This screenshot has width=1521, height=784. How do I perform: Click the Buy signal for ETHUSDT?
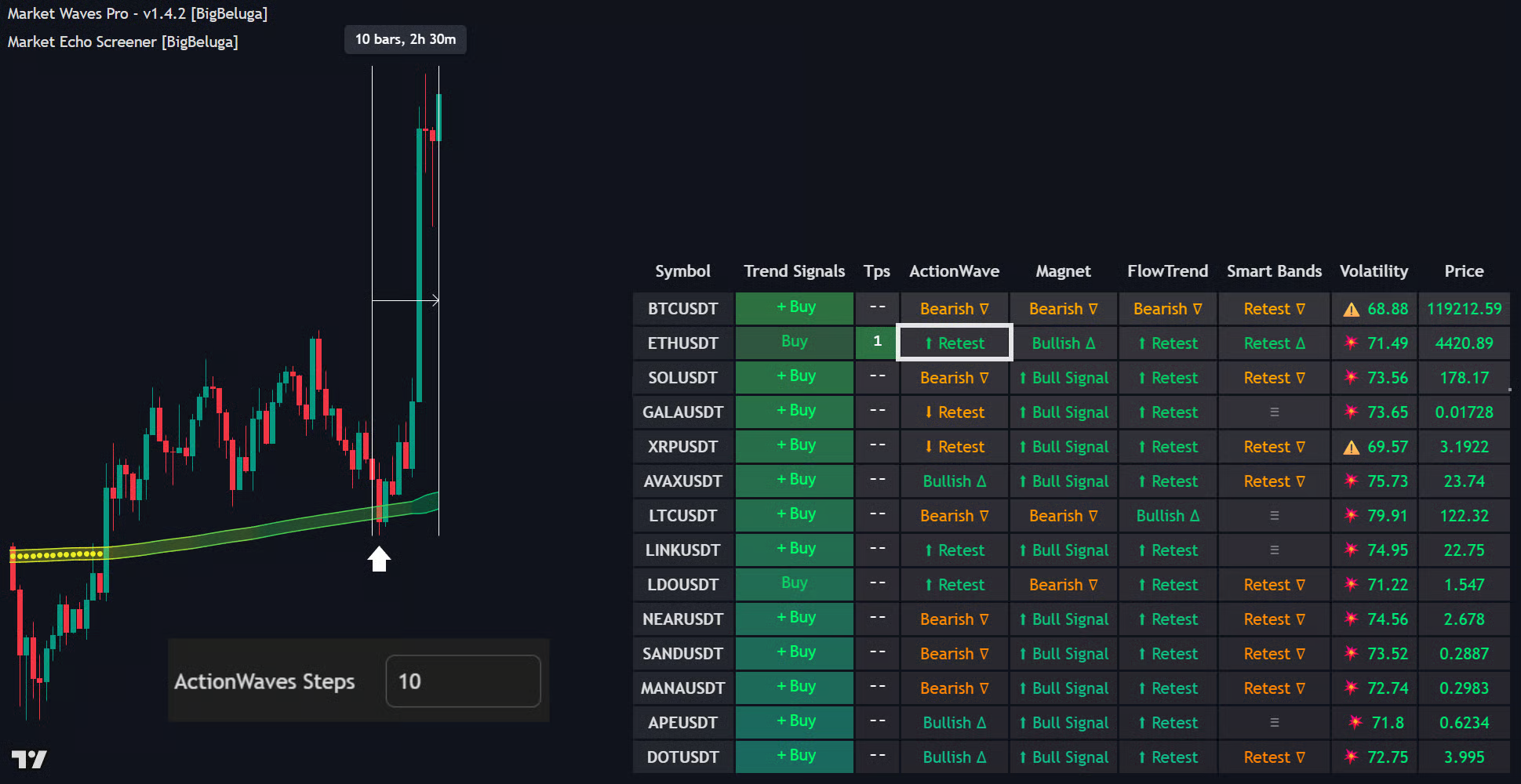pos(795,342)
